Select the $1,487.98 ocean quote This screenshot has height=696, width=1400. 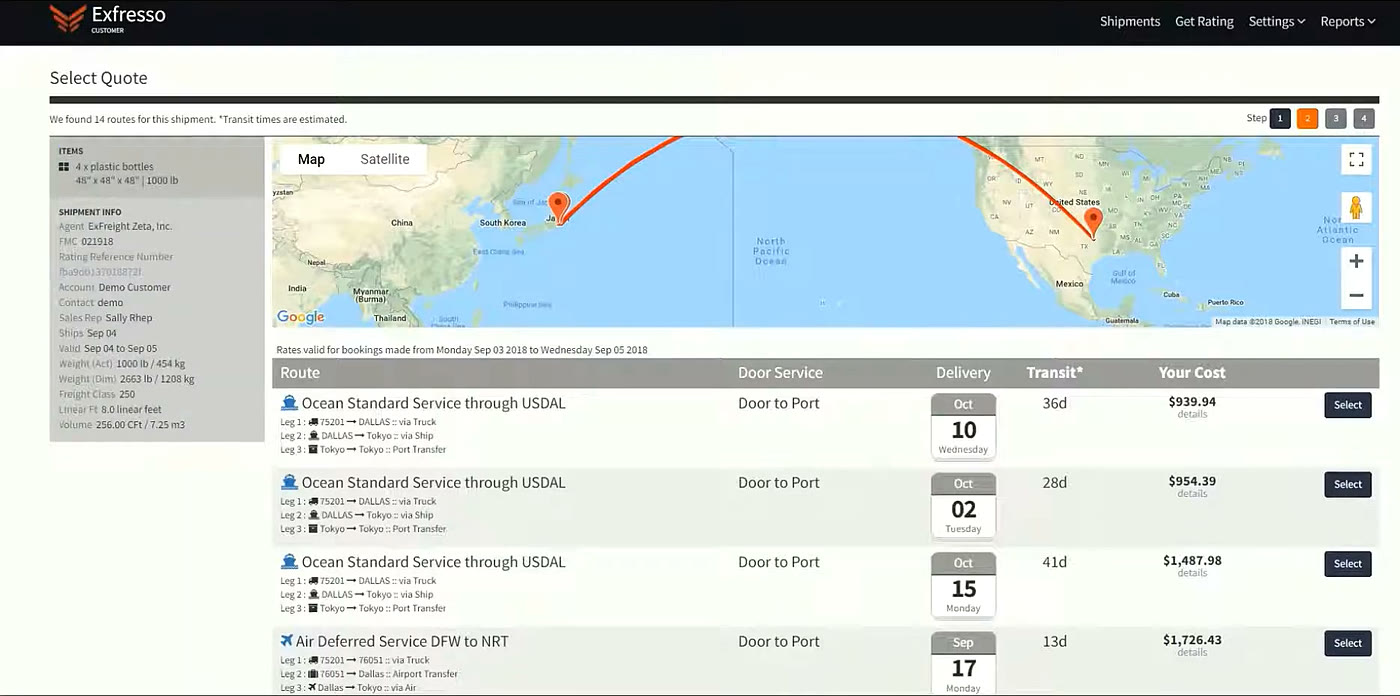click(x=1348, y=564)
